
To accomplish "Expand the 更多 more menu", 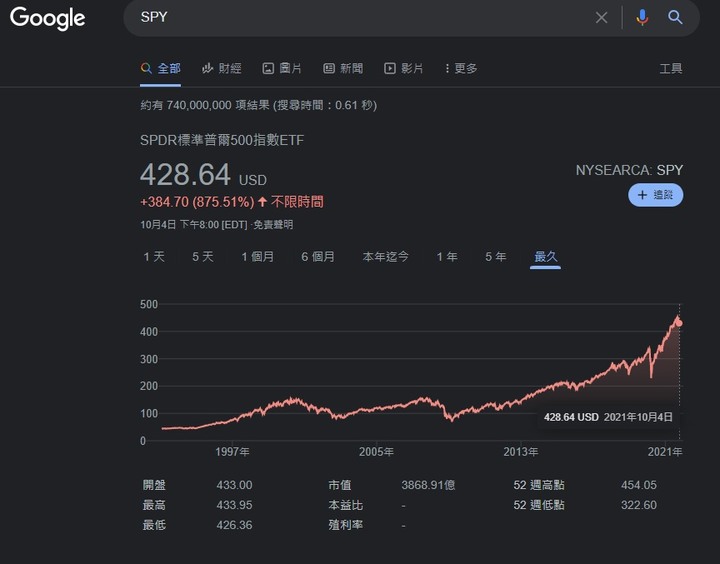I will (x=461, y=68).
